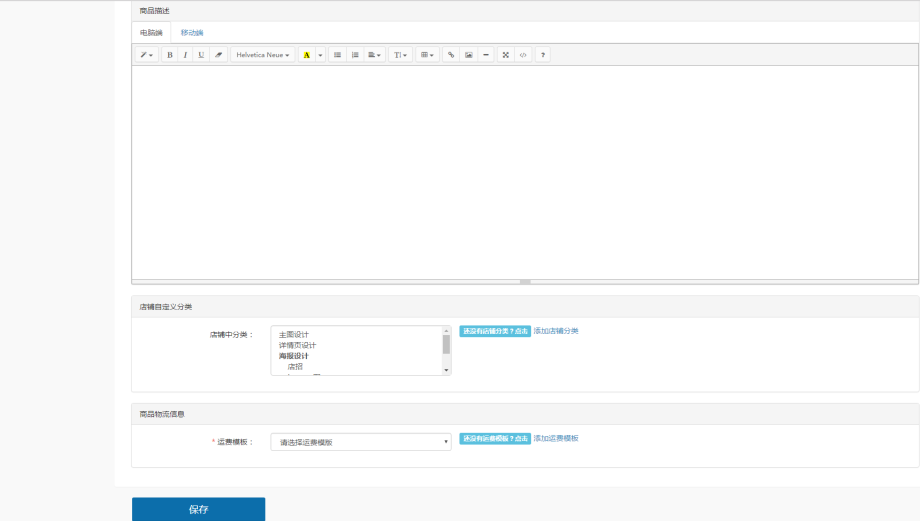
Task: Insert a horizontal rule line
Action: 486,55
